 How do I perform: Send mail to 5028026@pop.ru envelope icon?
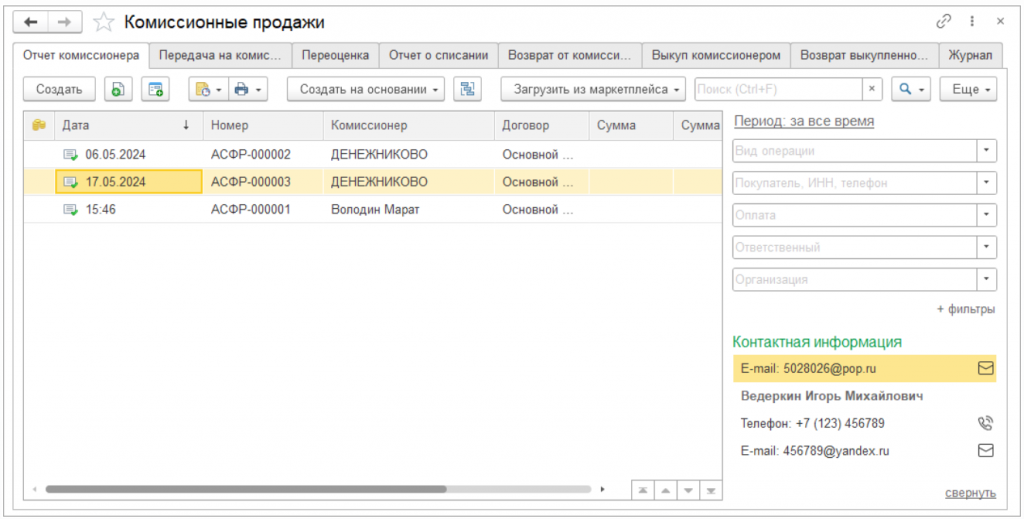[985, 368]
